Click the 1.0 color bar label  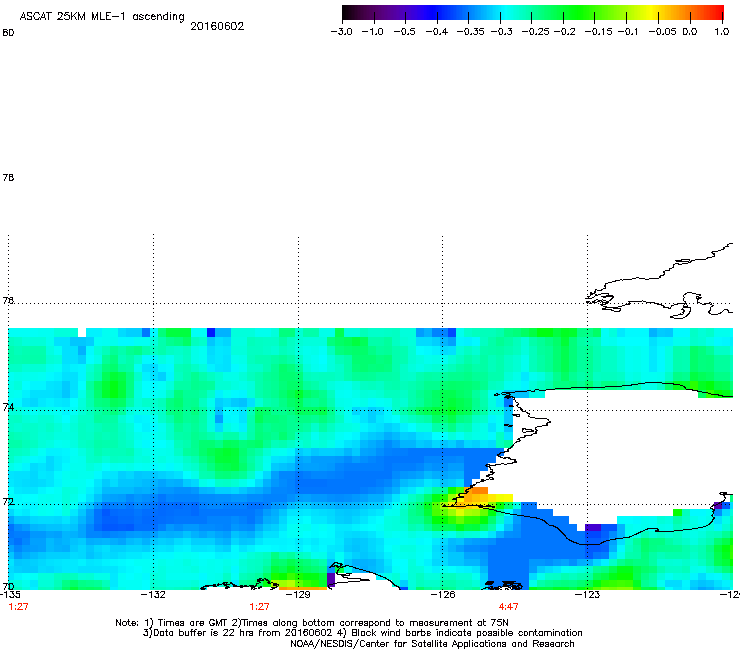(722, 32)
